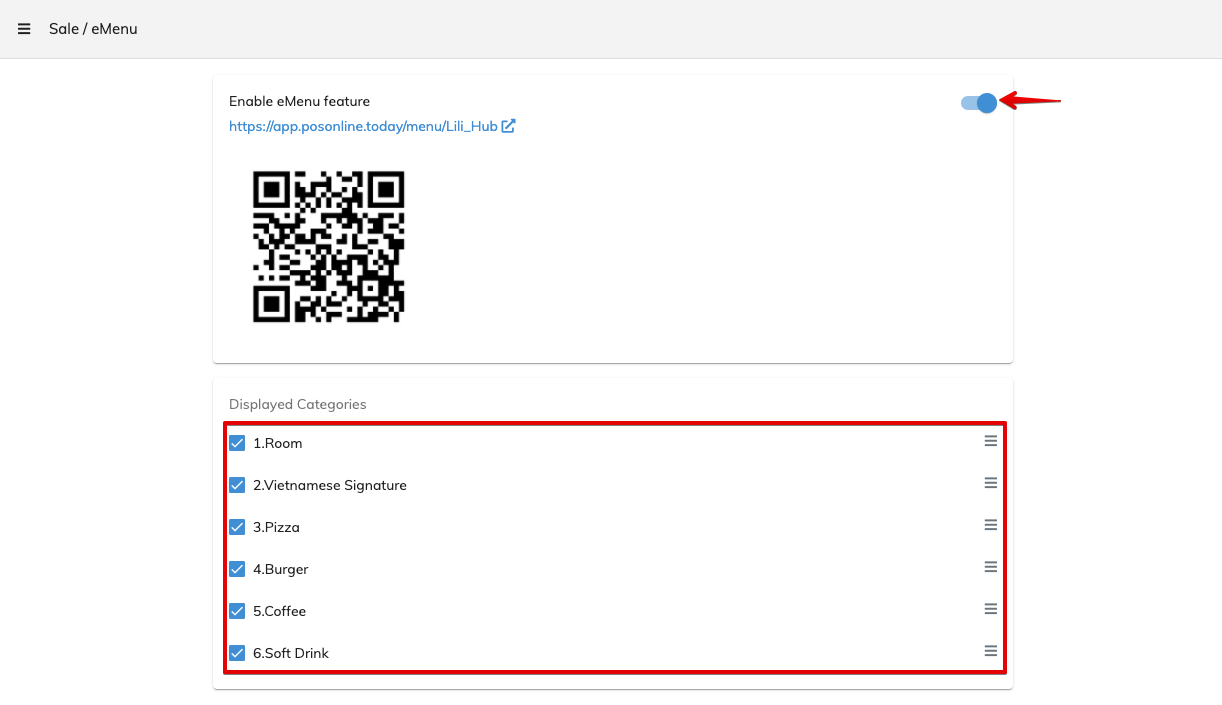Uncheck the 3.Pizza category checkbox

coord(237,527)
